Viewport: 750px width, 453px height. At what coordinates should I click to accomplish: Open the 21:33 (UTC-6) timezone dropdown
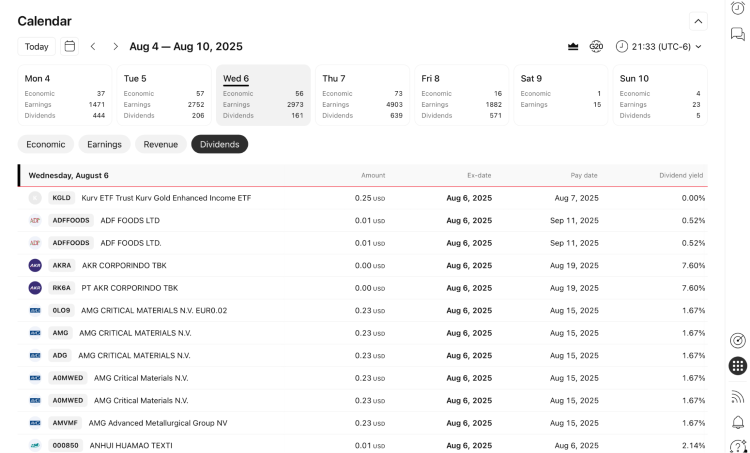pyautogui.click(x=659, y=46)
